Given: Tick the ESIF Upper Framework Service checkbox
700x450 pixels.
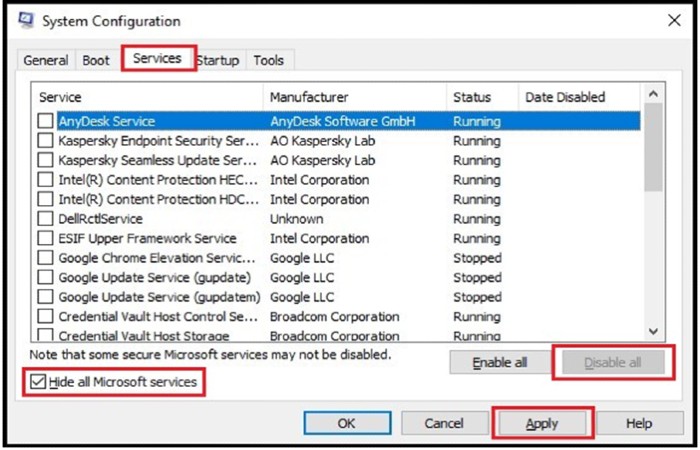Looking at the screenshot, I should point(45,238).
